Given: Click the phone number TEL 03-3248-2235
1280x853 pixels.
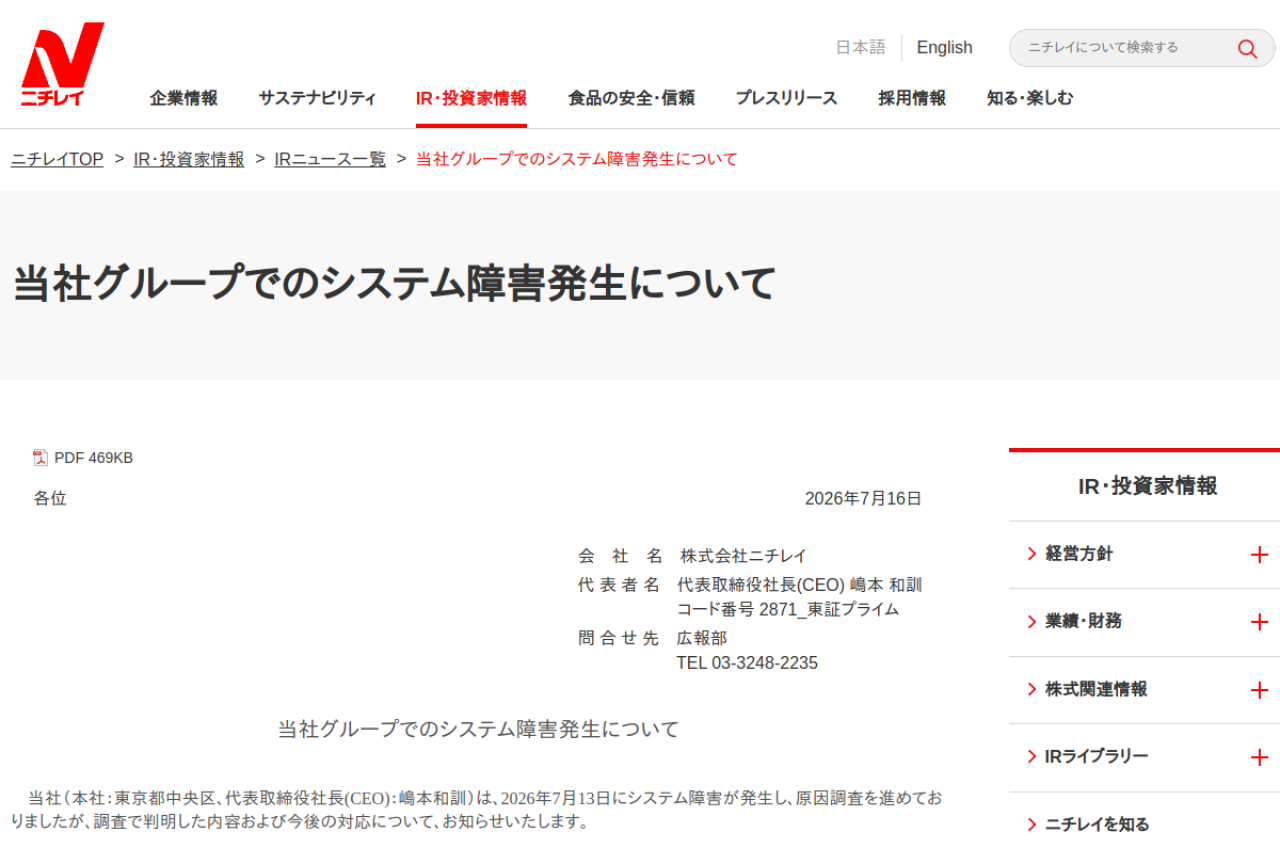Looking at the screenshot, I should (747, 663).
